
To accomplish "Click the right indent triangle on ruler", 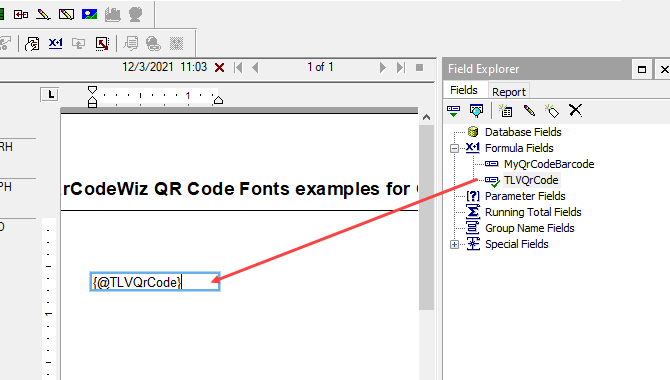I will (218, 100).
